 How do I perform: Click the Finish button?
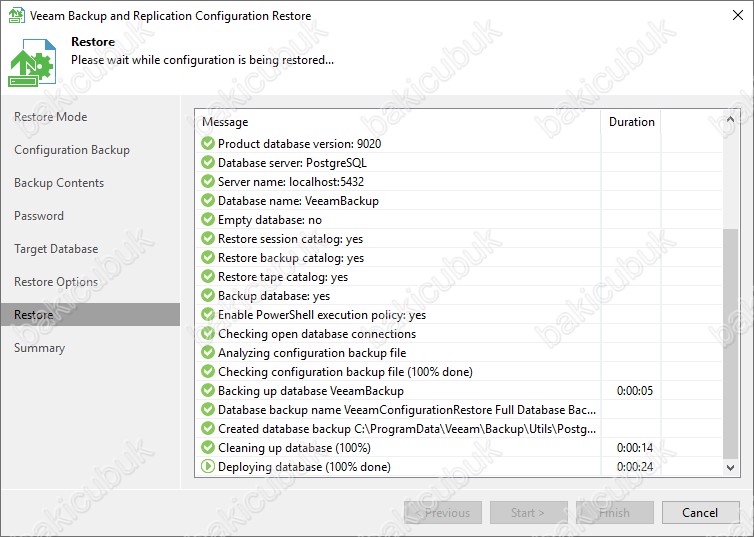(x=615, y=512)
